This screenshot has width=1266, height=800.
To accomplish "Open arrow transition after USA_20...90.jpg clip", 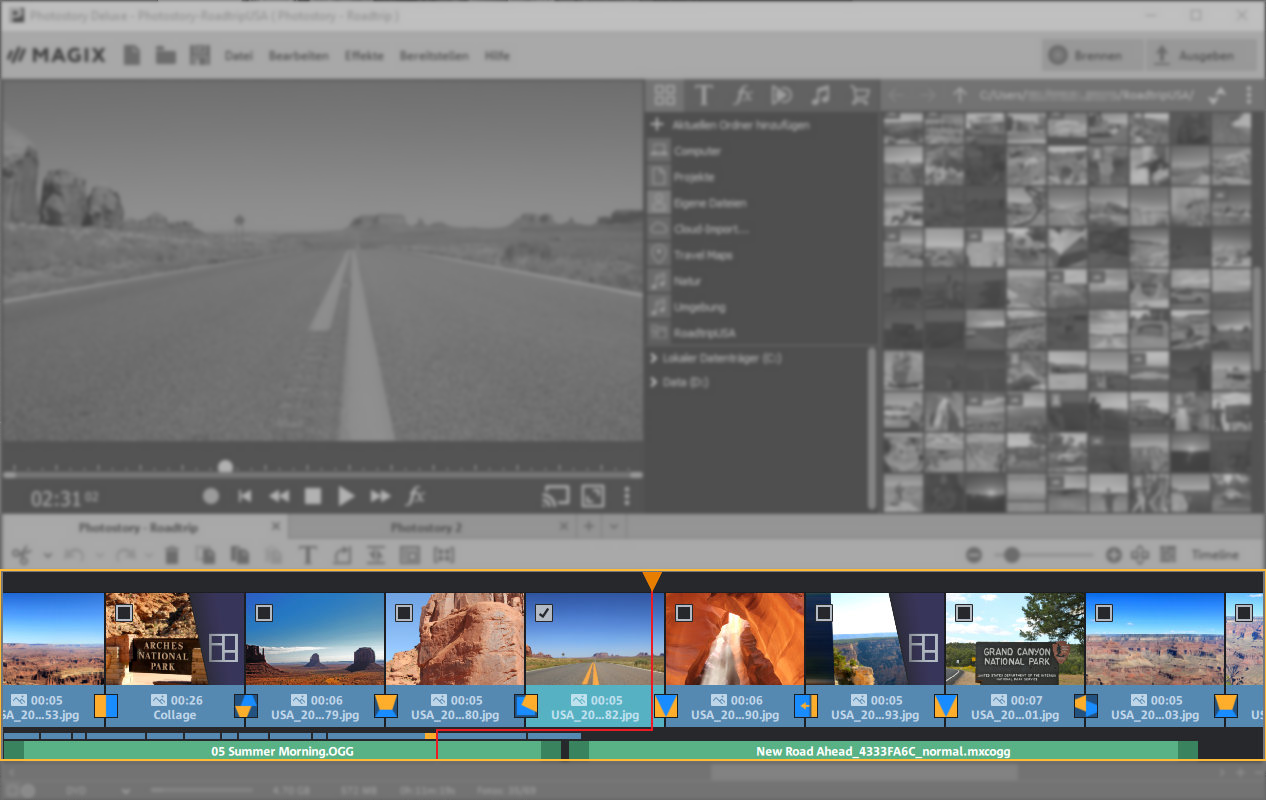I will click(806, 706).
